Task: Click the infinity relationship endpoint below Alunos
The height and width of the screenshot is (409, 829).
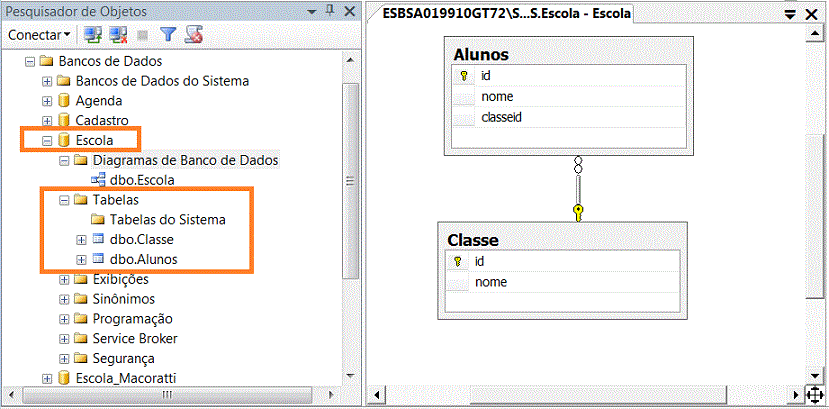Action: [578, 165]
